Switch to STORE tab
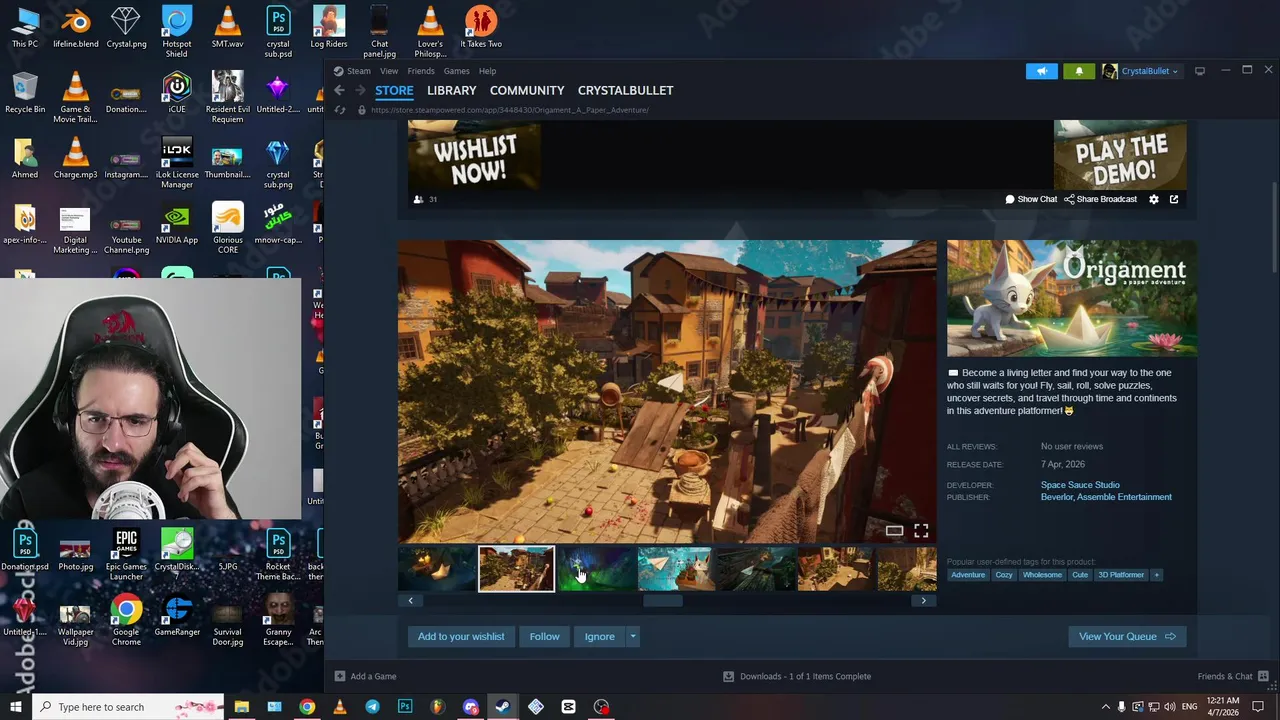The width and height of the screenshot is (1280, 720). (394, 90)
